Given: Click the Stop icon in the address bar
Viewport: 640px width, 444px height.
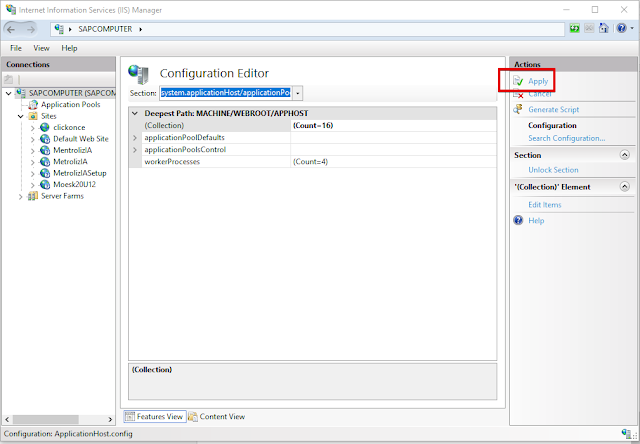Looking at the screenshot, I should pos(589,29).
